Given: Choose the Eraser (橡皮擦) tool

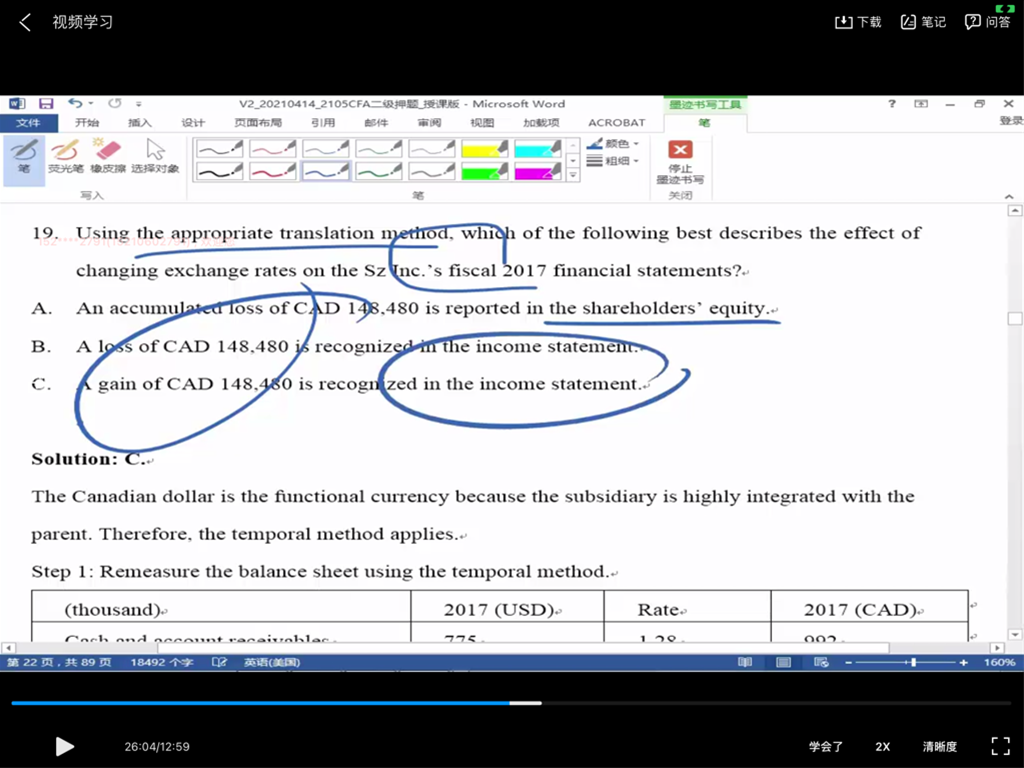Looking at the screenshot, I should tap(106, 156).
